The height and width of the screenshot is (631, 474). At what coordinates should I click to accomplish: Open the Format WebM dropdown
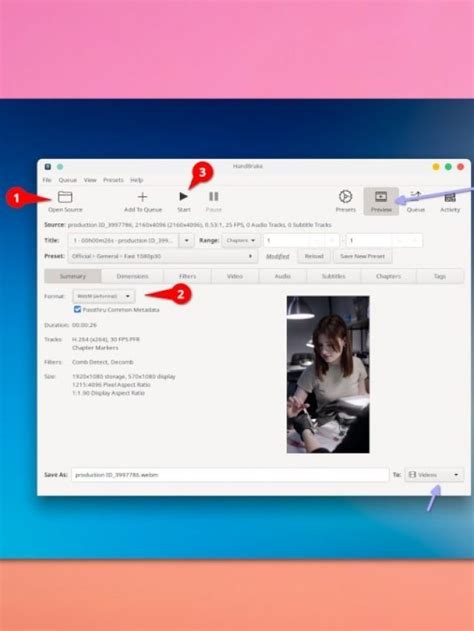click(x=104, y=296)
